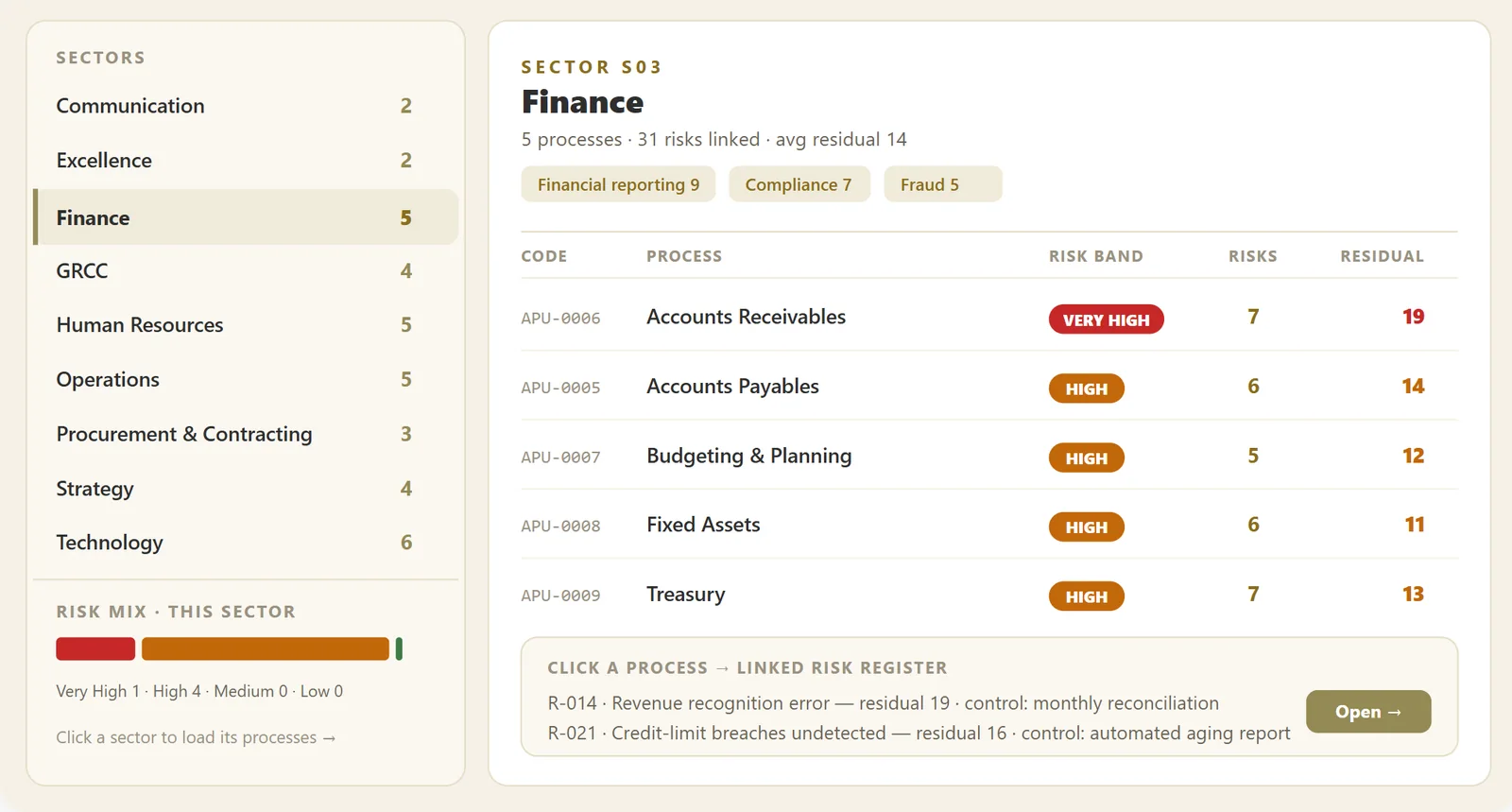This screenshot has width=1512, height=812.
Task: Click process code APU-0006
Action: (560, 319)
